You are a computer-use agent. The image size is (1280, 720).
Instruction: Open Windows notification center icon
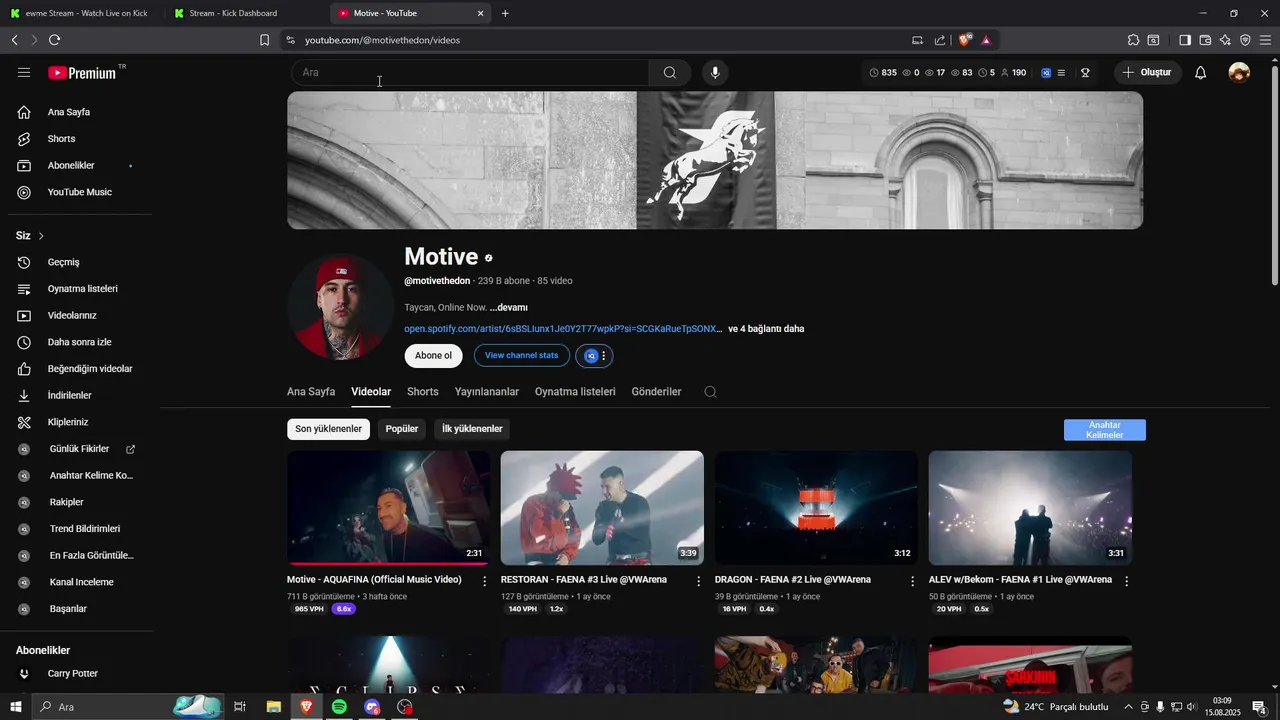click(x=1260, y=707)
